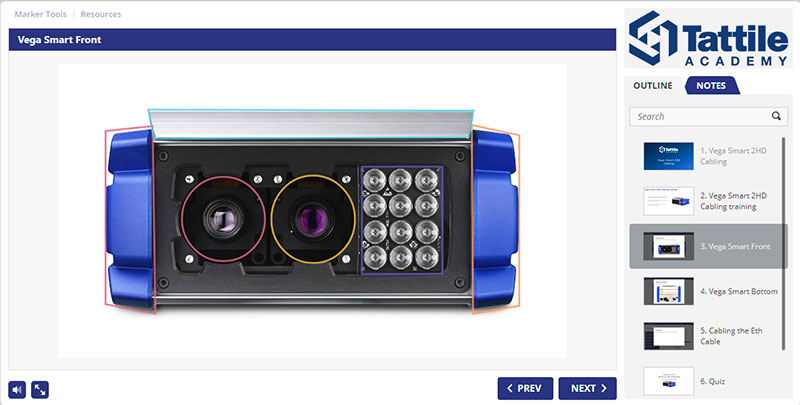800x405 pixels.
Task: Mute audio with the speaker icon
Action: [x=17, y=390]
